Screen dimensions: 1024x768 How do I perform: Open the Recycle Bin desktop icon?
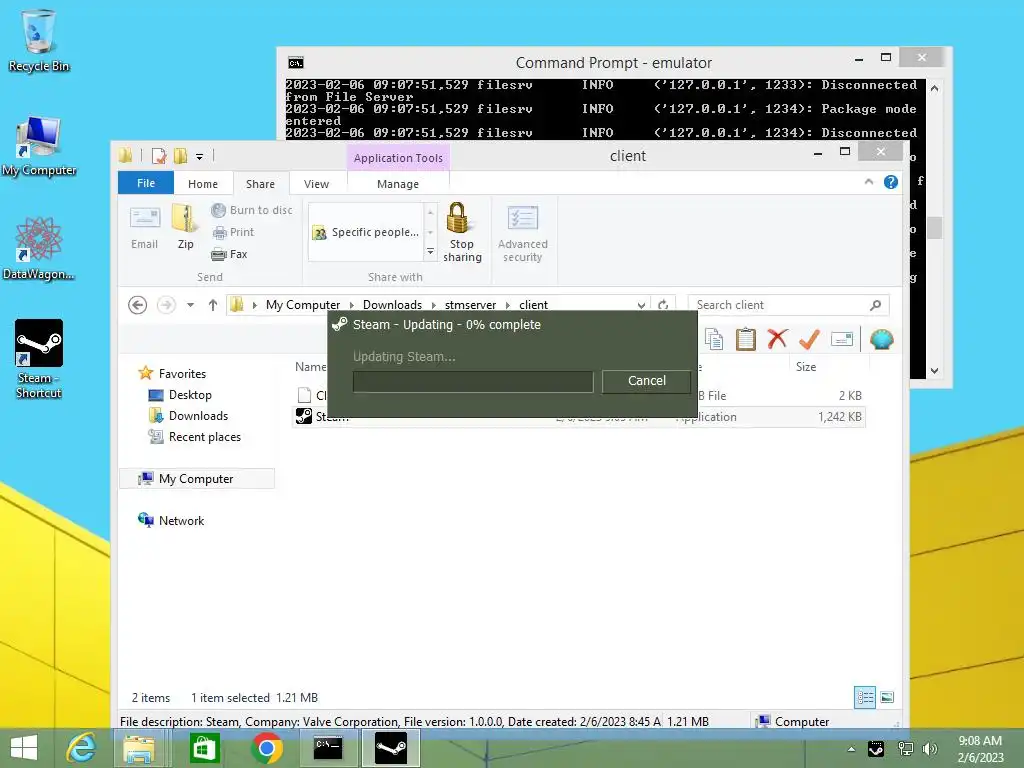point(39,40)
